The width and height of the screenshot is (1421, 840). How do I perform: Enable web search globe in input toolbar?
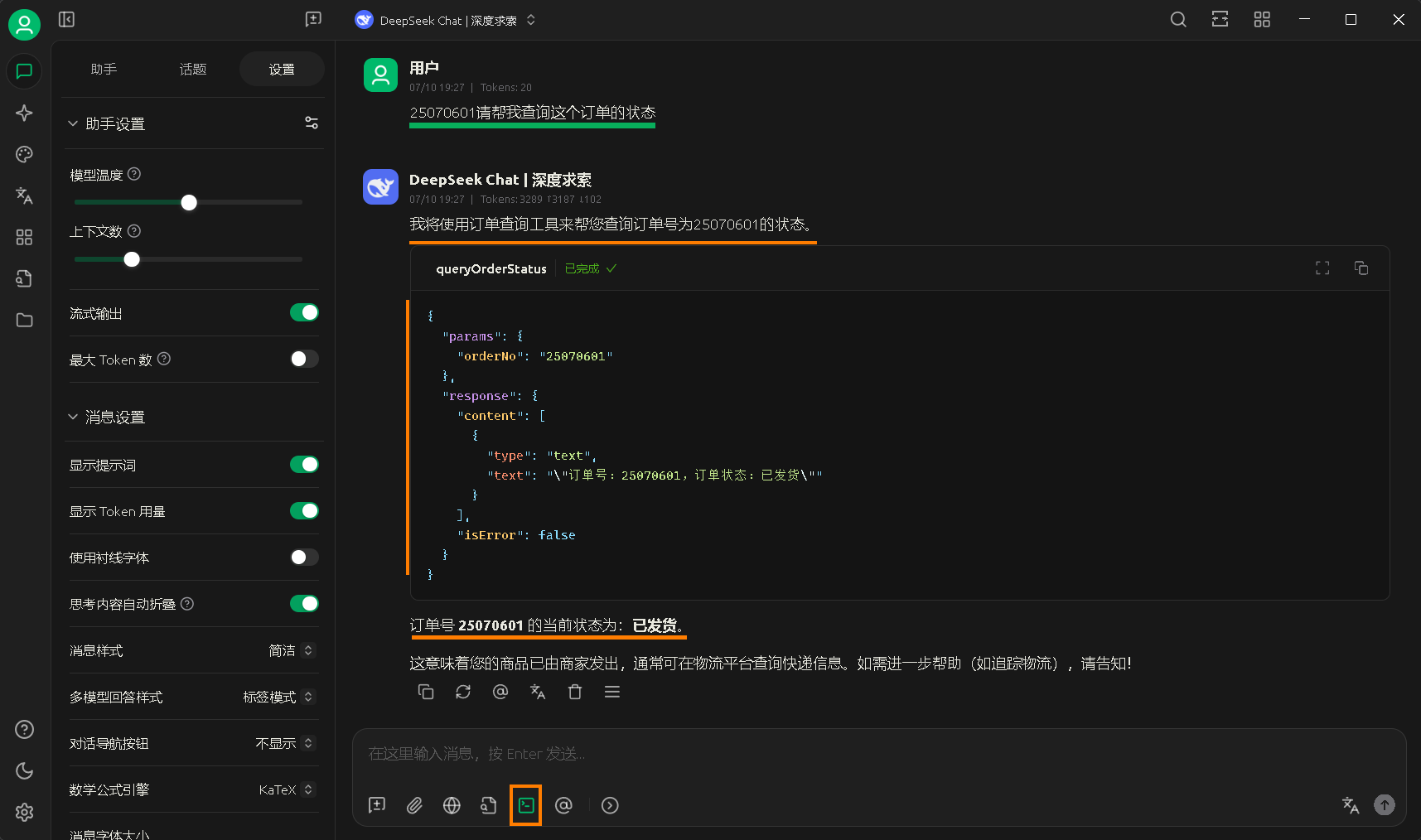tap(452, 805)
